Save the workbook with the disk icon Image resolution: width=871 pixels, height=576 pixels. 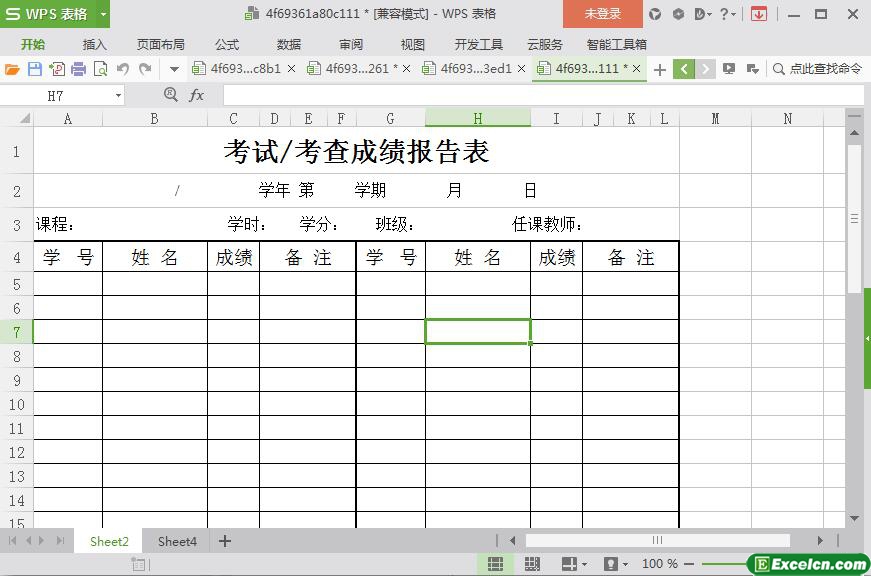tap(34, 69)
